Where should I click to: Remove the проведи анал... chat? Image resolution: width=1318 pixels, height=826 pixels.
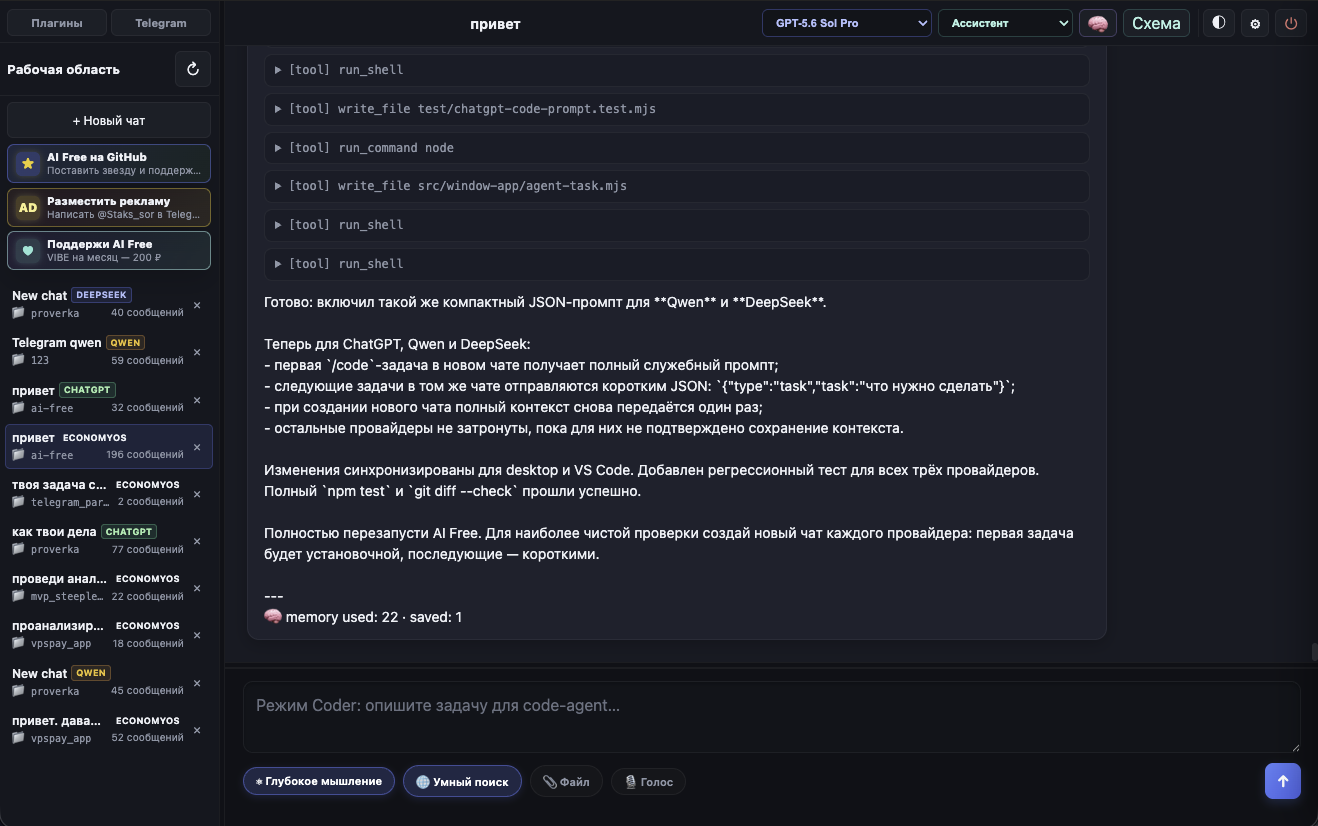pyautogui.click(x=197, y=588)
